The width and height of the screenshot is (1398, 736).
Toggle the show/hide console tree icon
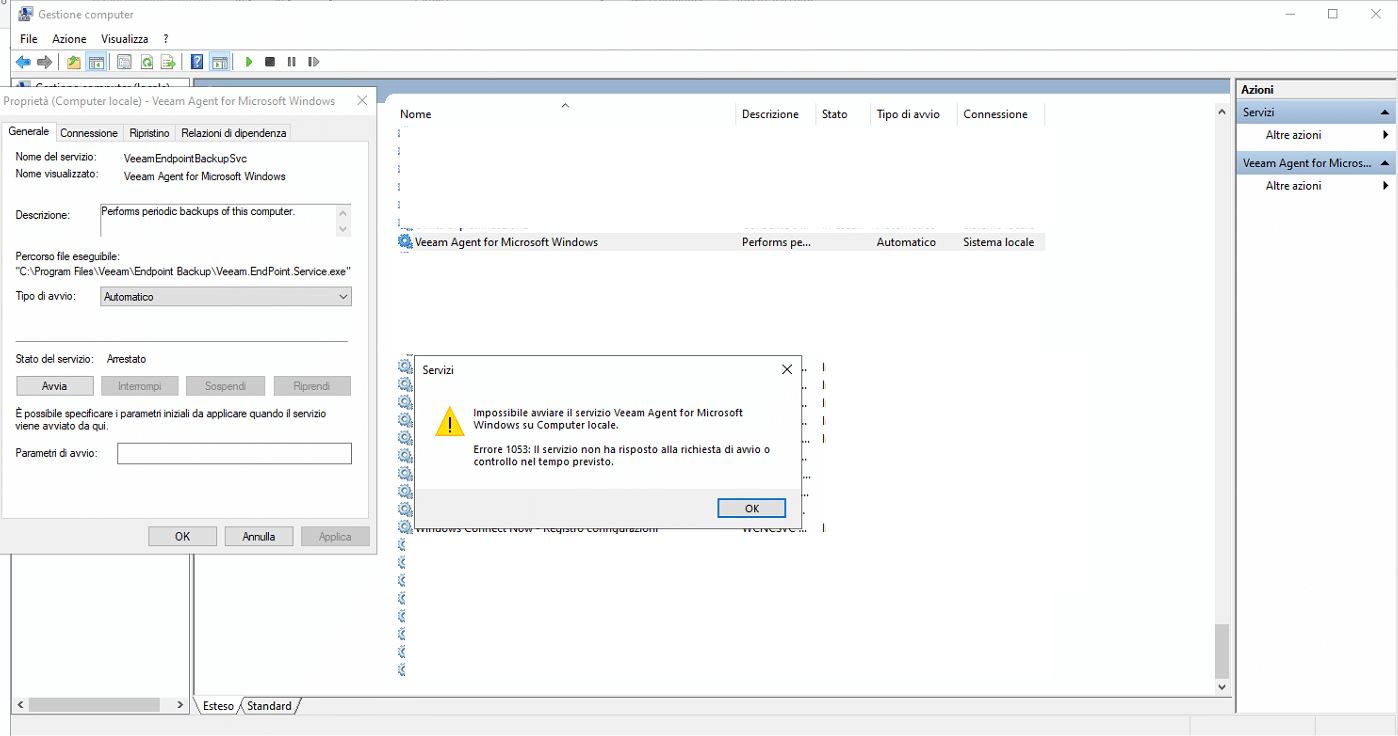pyautogui.click(x=96, y=62)
